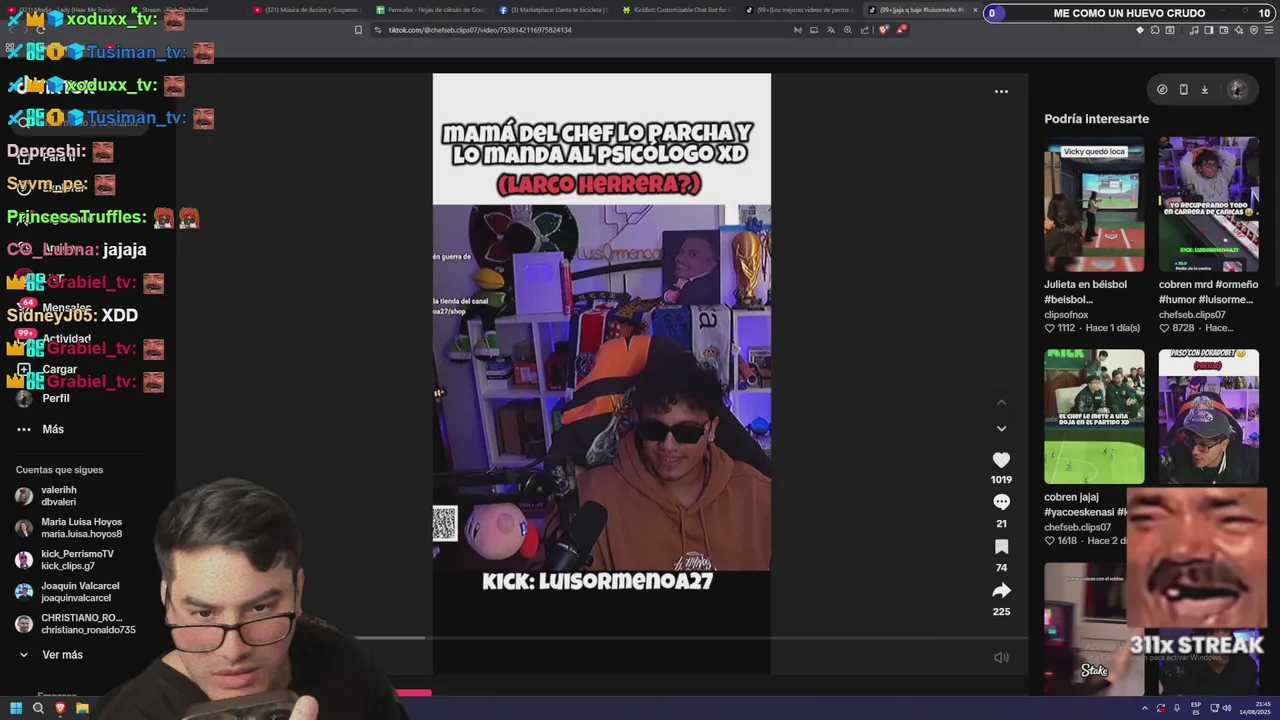The image size is (1280, 720).
Task: Open the soccer field suggested video thumbnail
Action: coord(1094,416)
